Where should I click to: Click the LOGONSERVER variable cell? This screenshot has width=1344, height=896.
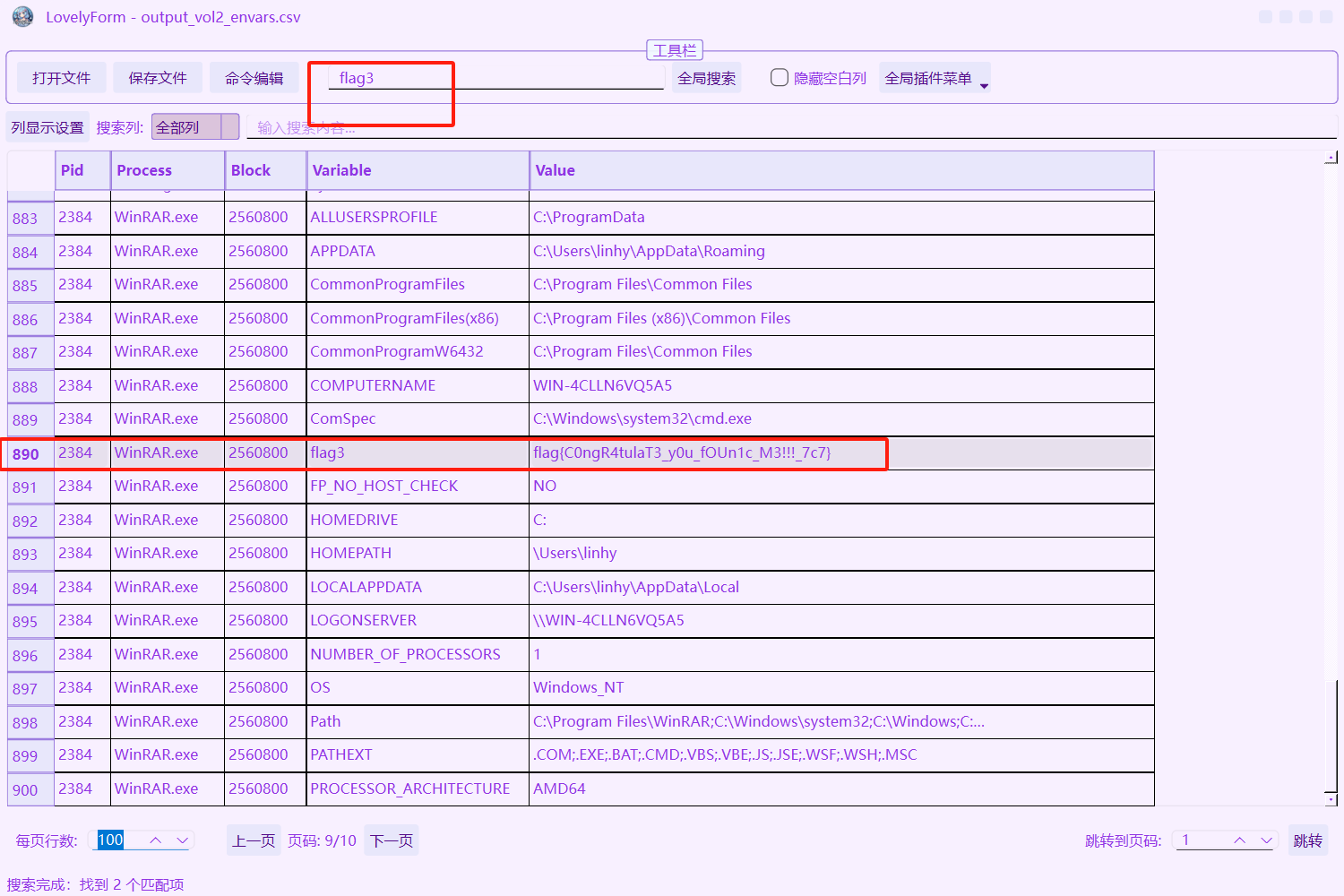pos(418,621)
